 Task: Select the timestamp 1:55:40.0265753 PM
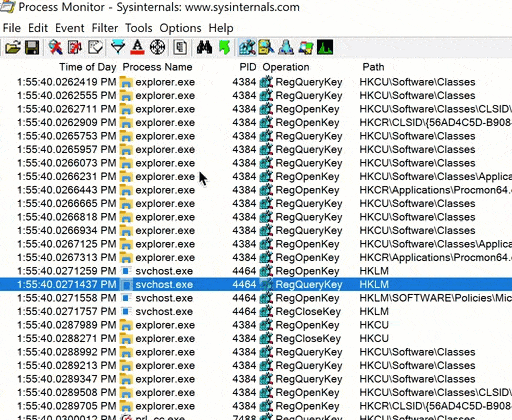67,136
